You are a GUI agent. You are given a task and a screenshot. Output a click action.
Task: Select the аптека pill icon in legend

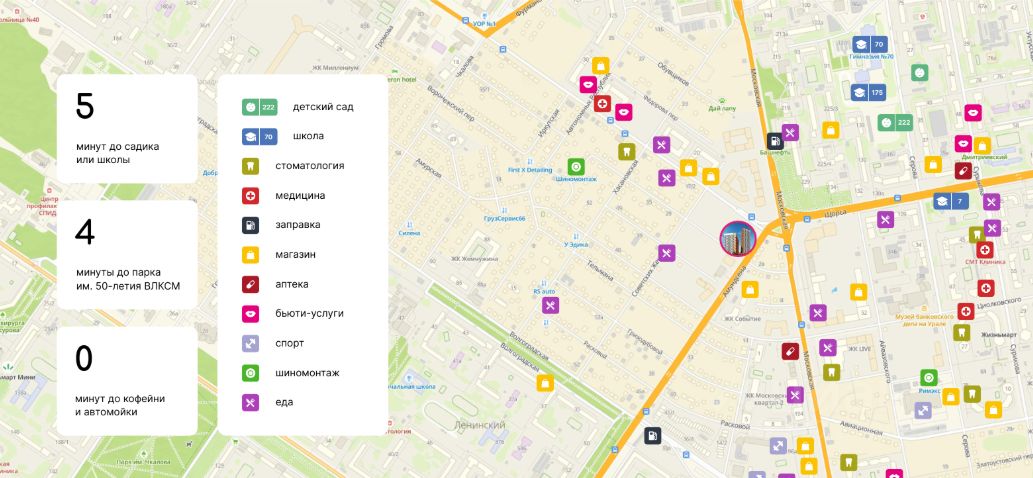tap(250, 284)
